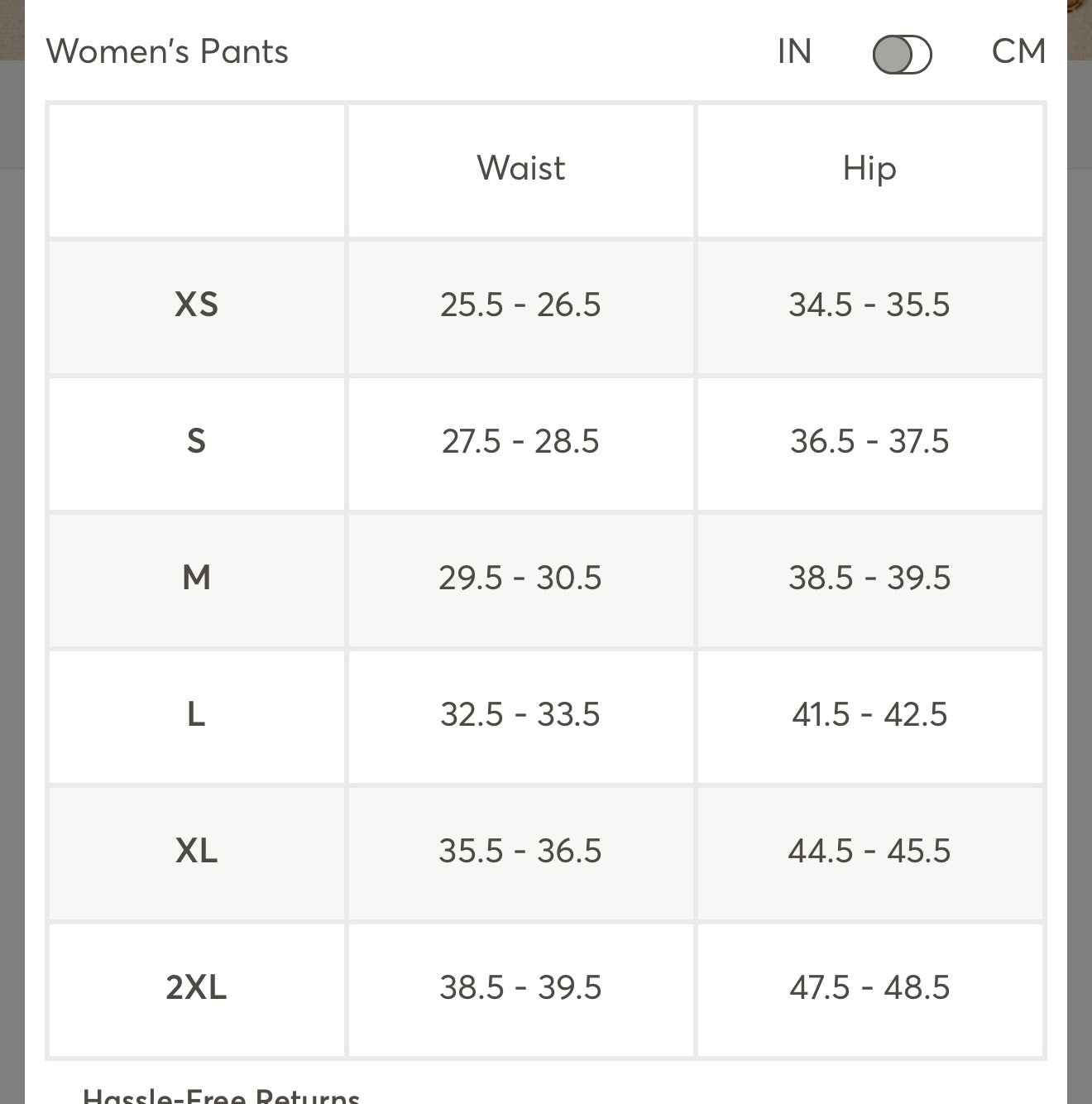The height and width of the screenshot is (1104, 1092).
Task: Select the M size row label
Action: pyautogui.click(x=196, y=578)
